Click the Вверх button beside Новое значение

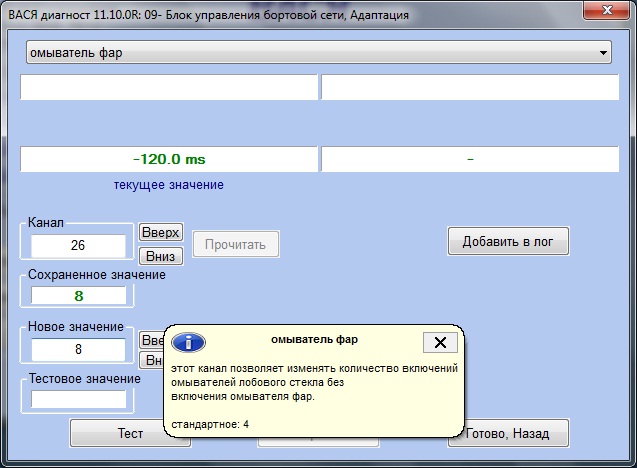pos(152,340)
